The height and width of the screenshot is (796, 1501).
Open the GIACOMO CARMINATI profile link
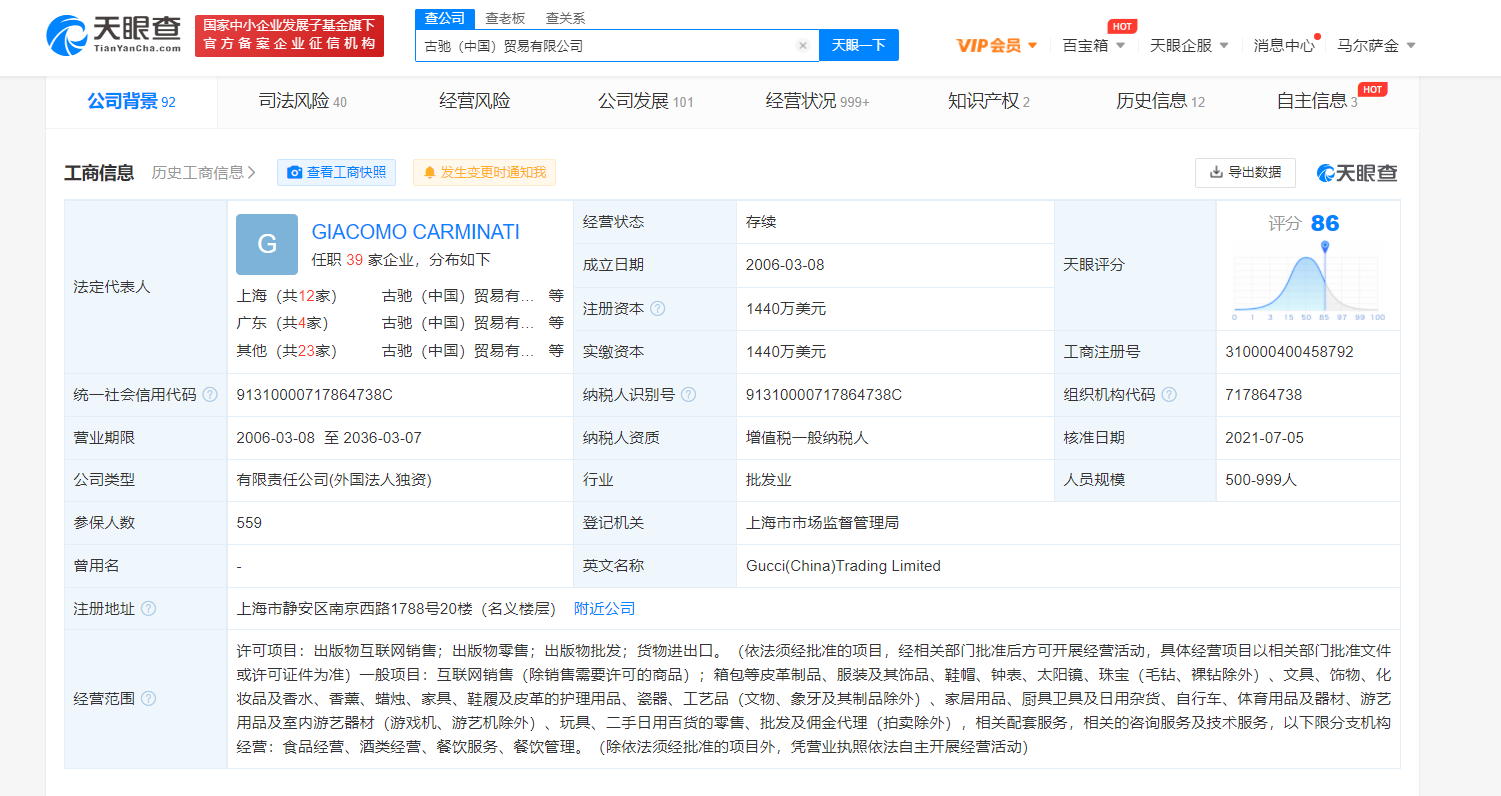click(x=415, y=232)
